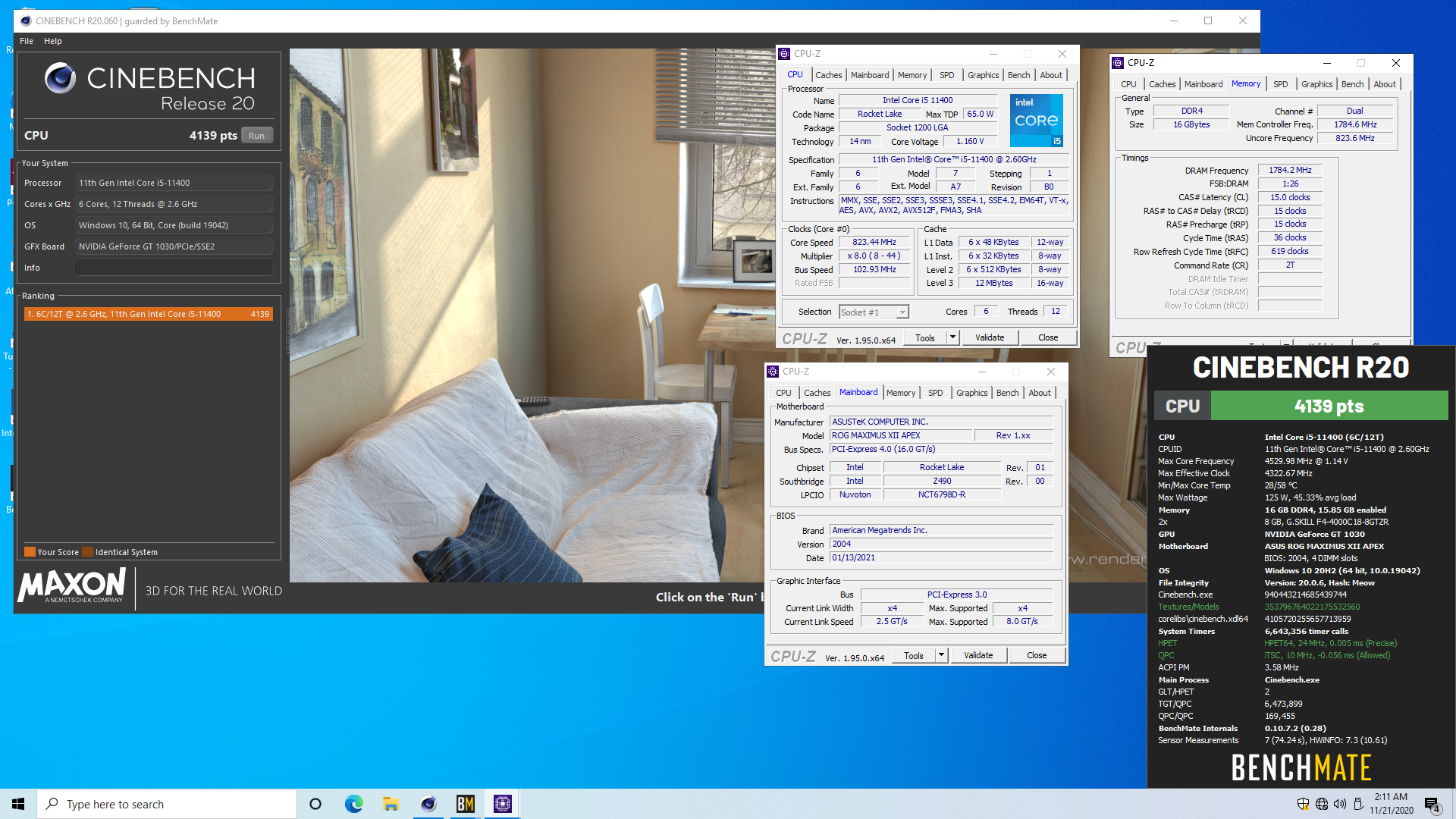Image resolution: width=1456 pixels, height=819 pixels.
Task: Click the CPU-Z mainboard window title icon
Action: [773, 372]
